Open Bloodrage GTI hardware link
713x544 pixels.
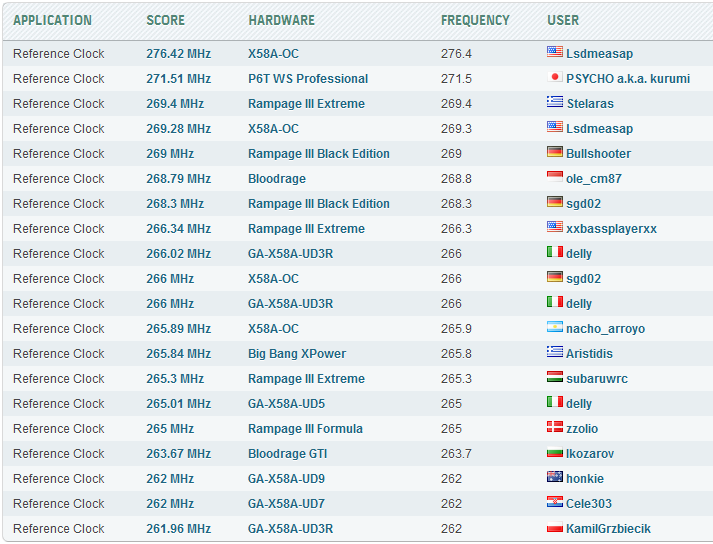coord(287,454)
